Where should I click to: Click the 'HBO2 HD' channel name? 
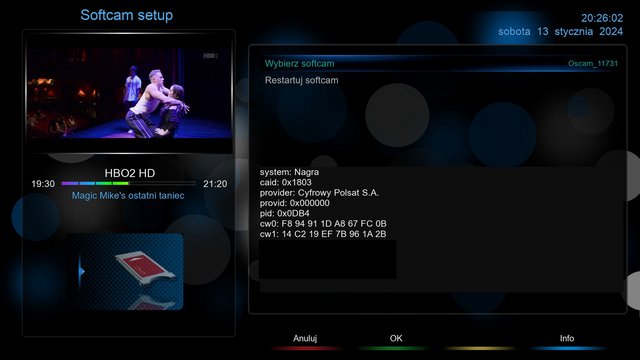130,173
